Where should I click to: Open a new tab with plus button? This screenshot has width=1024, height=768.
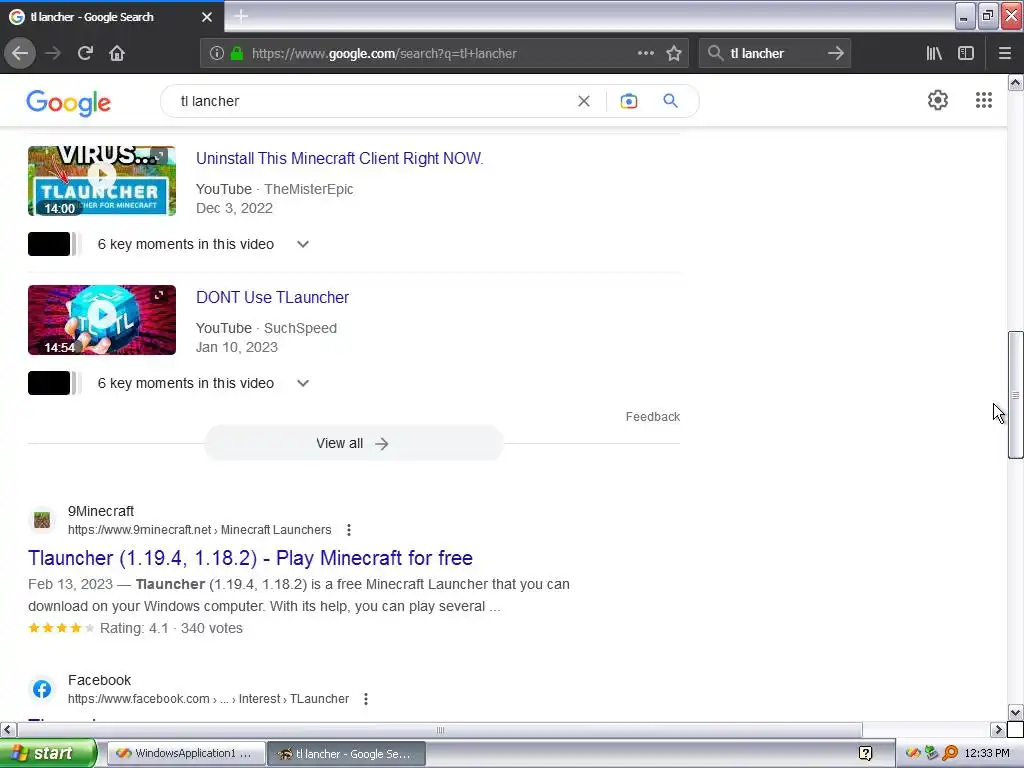[241, 16]
